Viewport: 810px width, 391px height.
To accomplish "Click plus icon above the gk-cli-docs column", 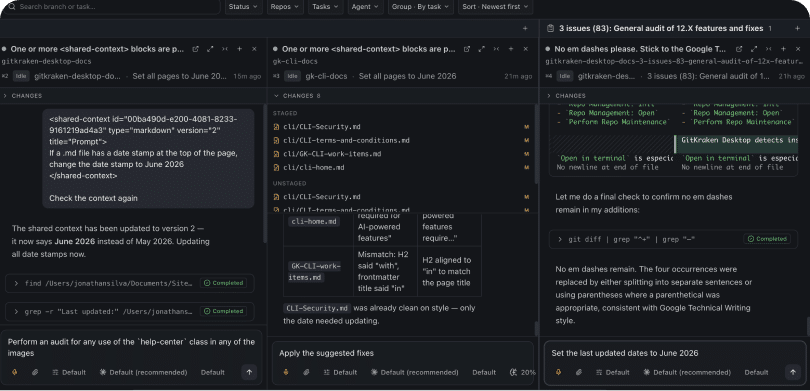I will [525, 28].
